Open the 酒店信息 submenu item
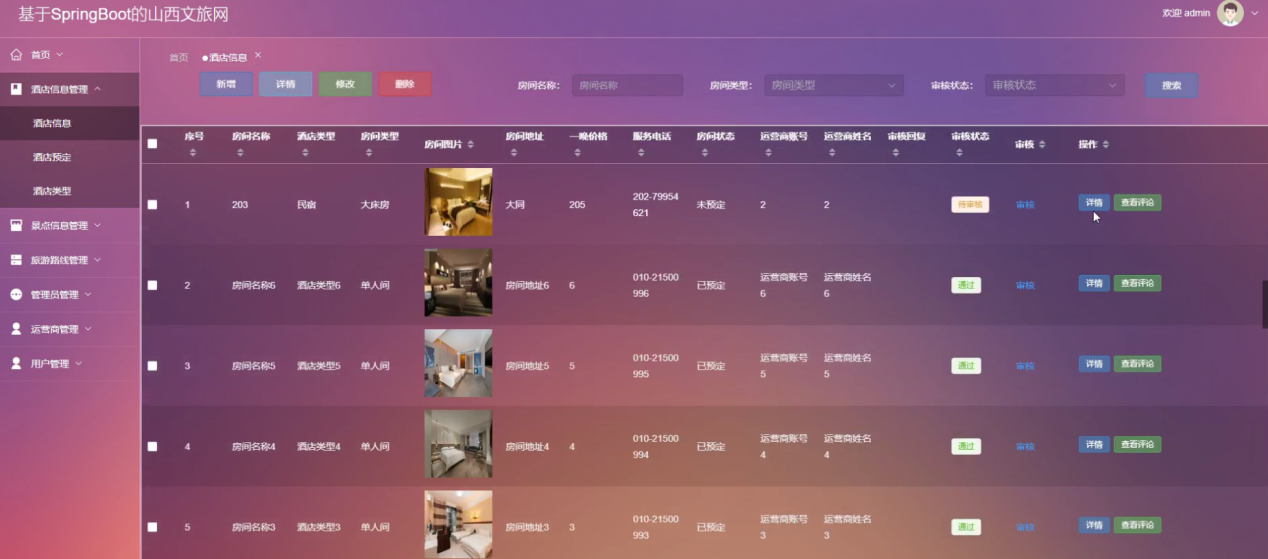 tap(70, 123)
